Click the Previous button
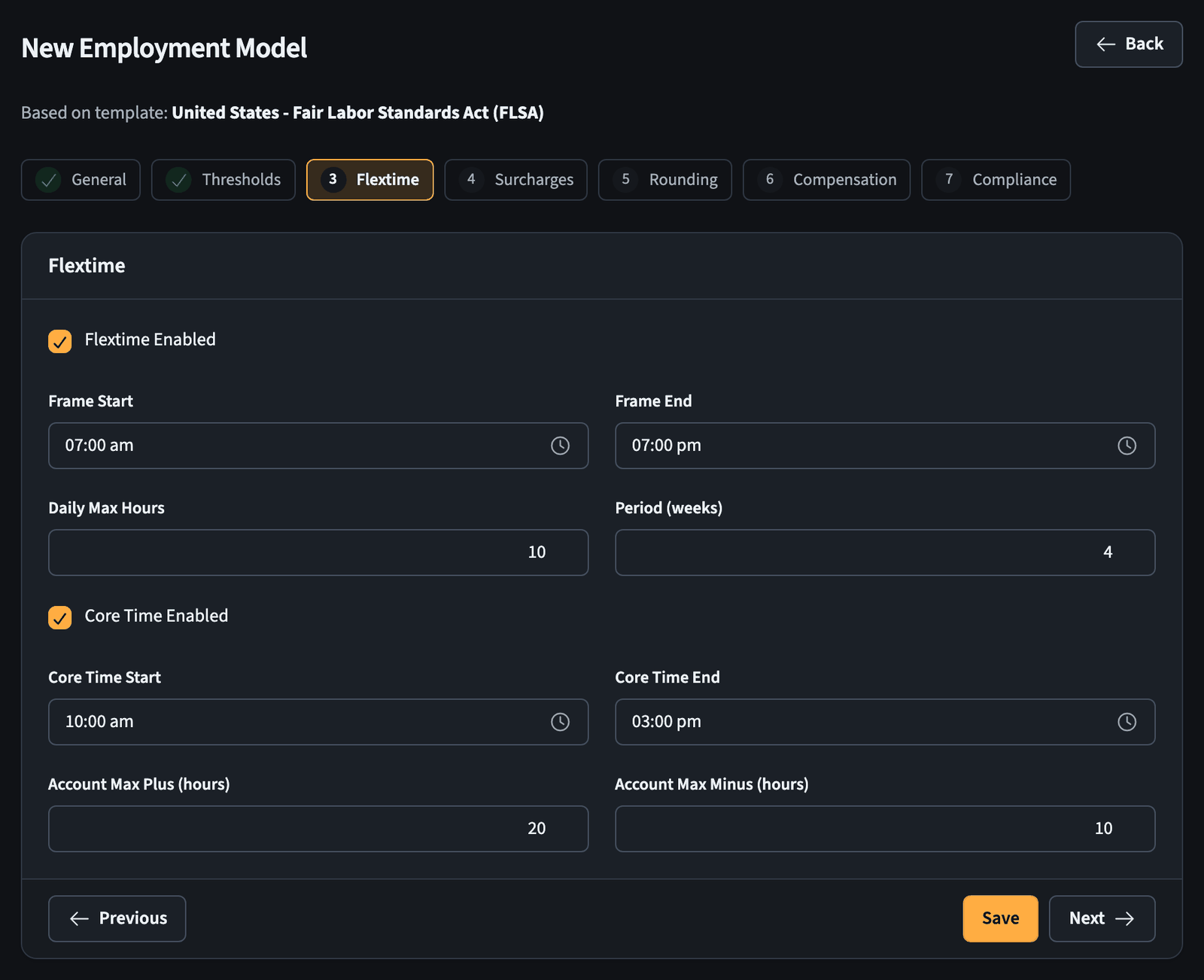Image resolution: width=1204 pixels, height=980 pixels. pyautogui.click(x=117, y=918)
